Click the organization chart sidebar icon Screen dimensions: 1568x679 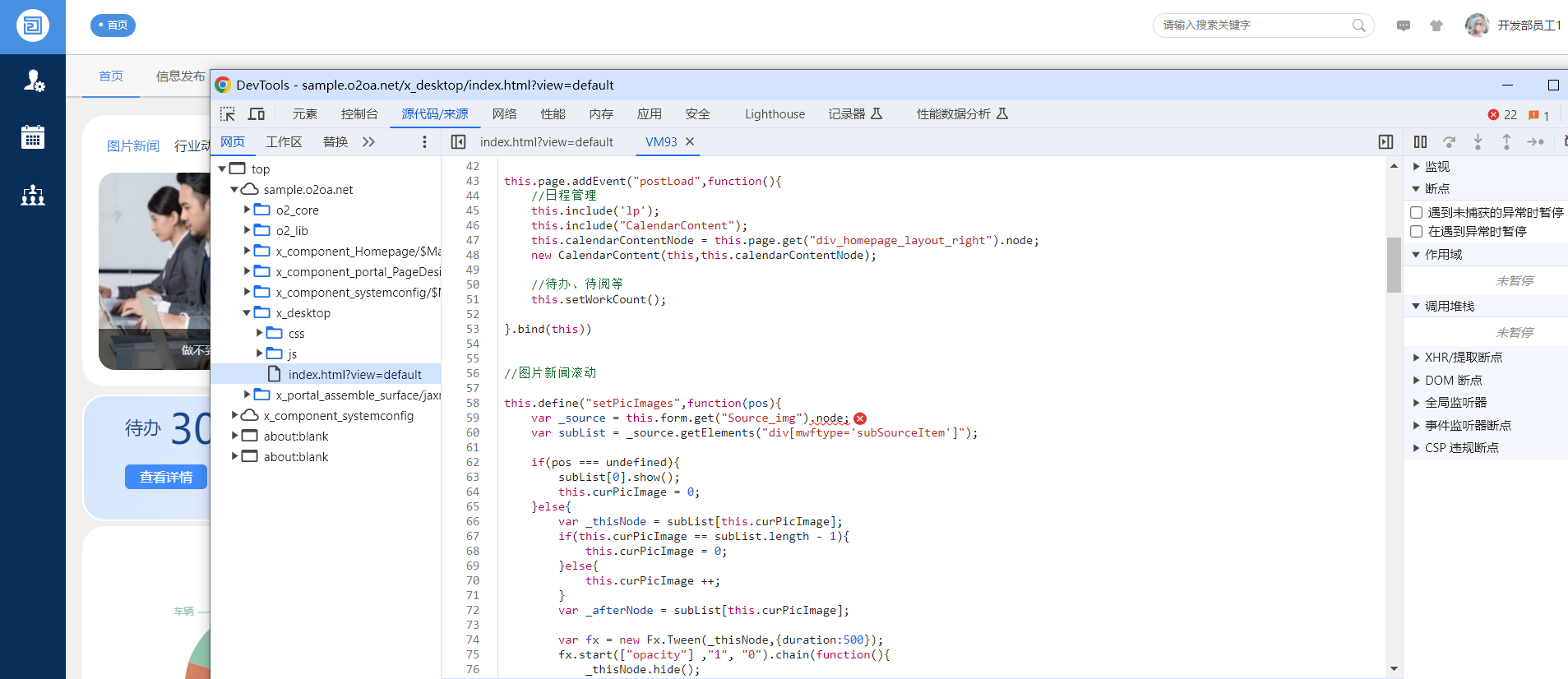point(33,195)
